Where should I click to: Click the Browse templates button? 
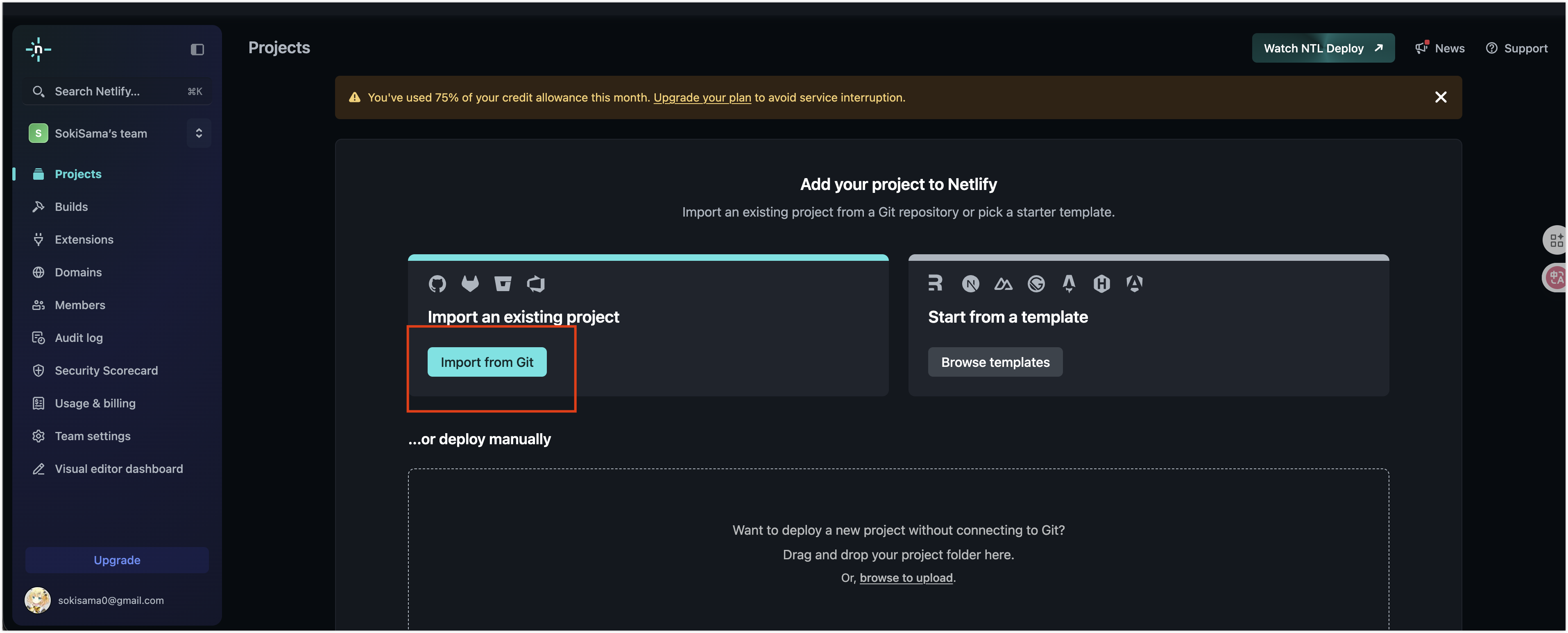click(x=995, y=362)
